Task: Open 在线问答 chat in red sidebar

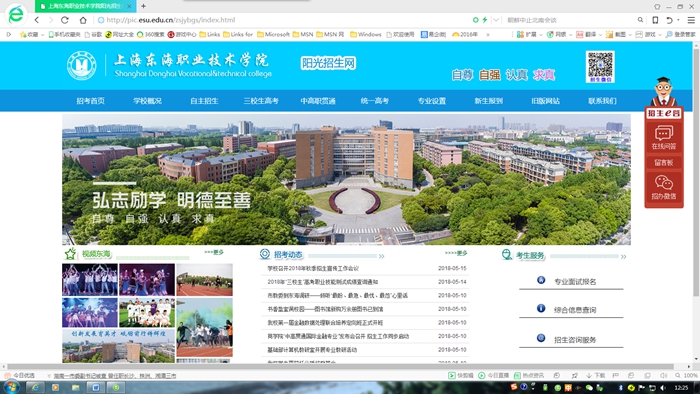Action: click(x=663, y=137)
